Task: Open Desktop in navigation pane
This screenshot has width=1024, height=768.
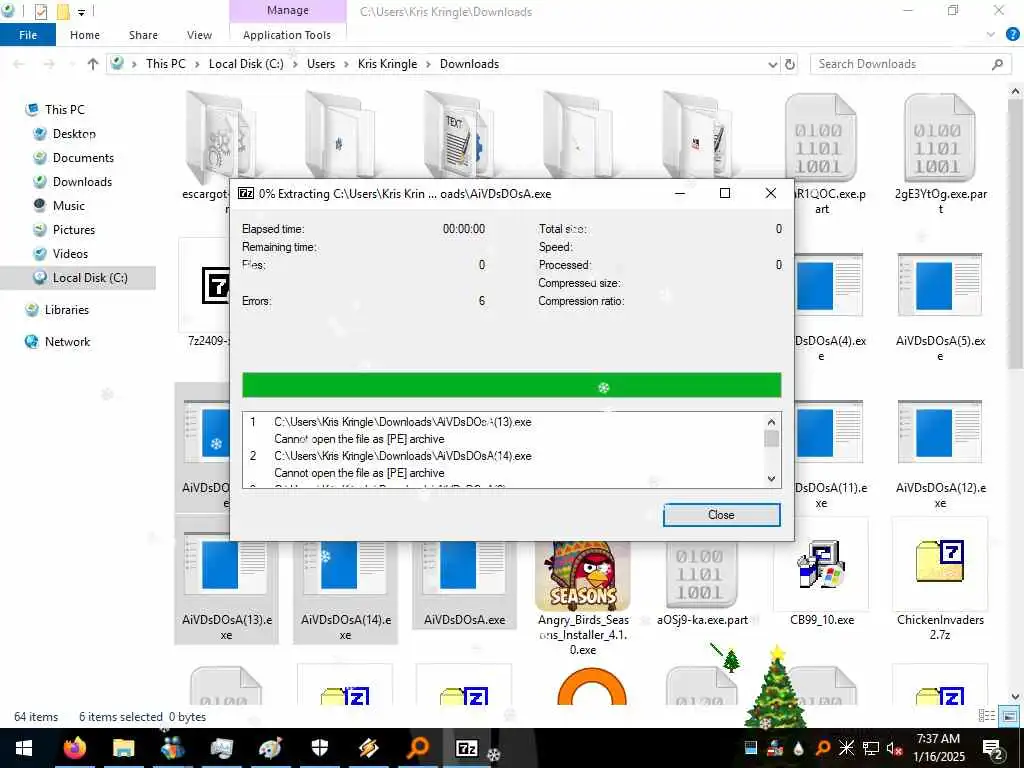Action: coord(74,134)
